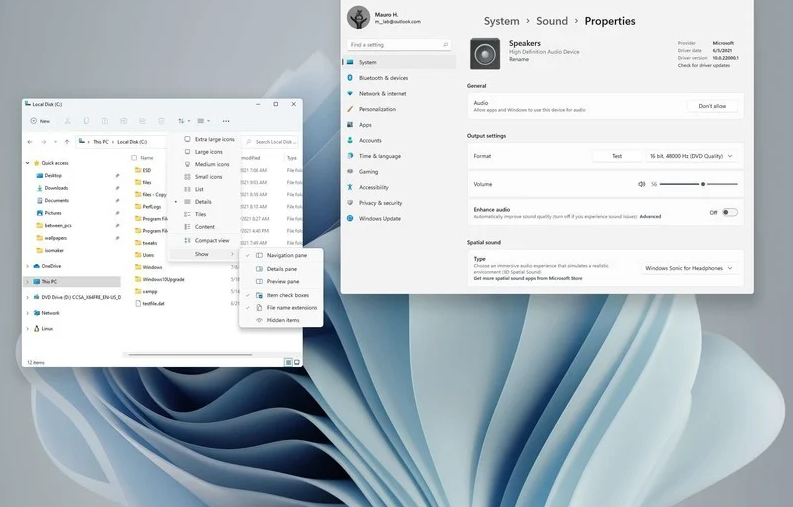Expand the Network tree node

click(x=28, y=313)
